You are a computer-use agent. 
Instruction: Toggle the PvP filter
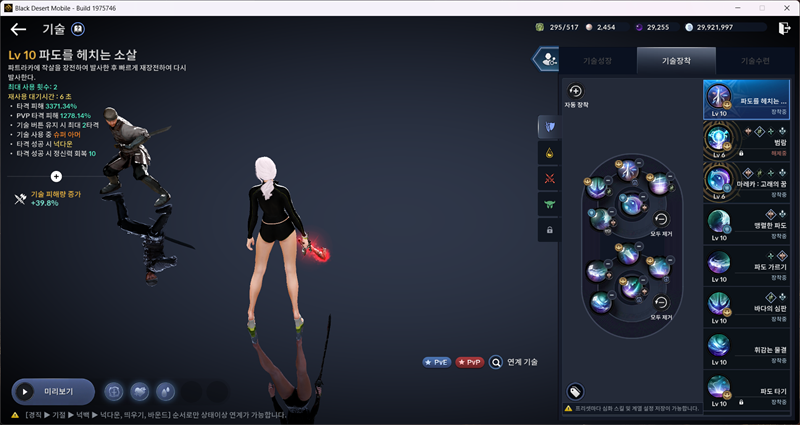[x=469, y=362]
